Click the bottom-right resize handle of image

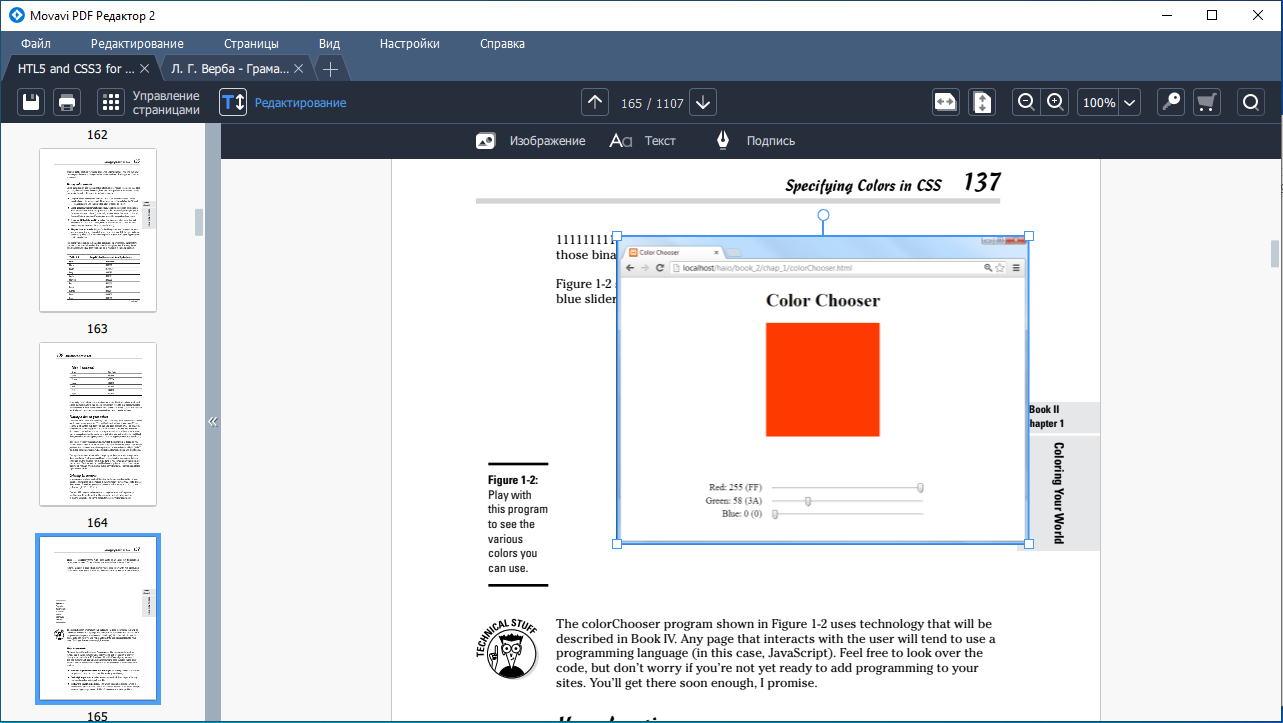(1029, 543)
